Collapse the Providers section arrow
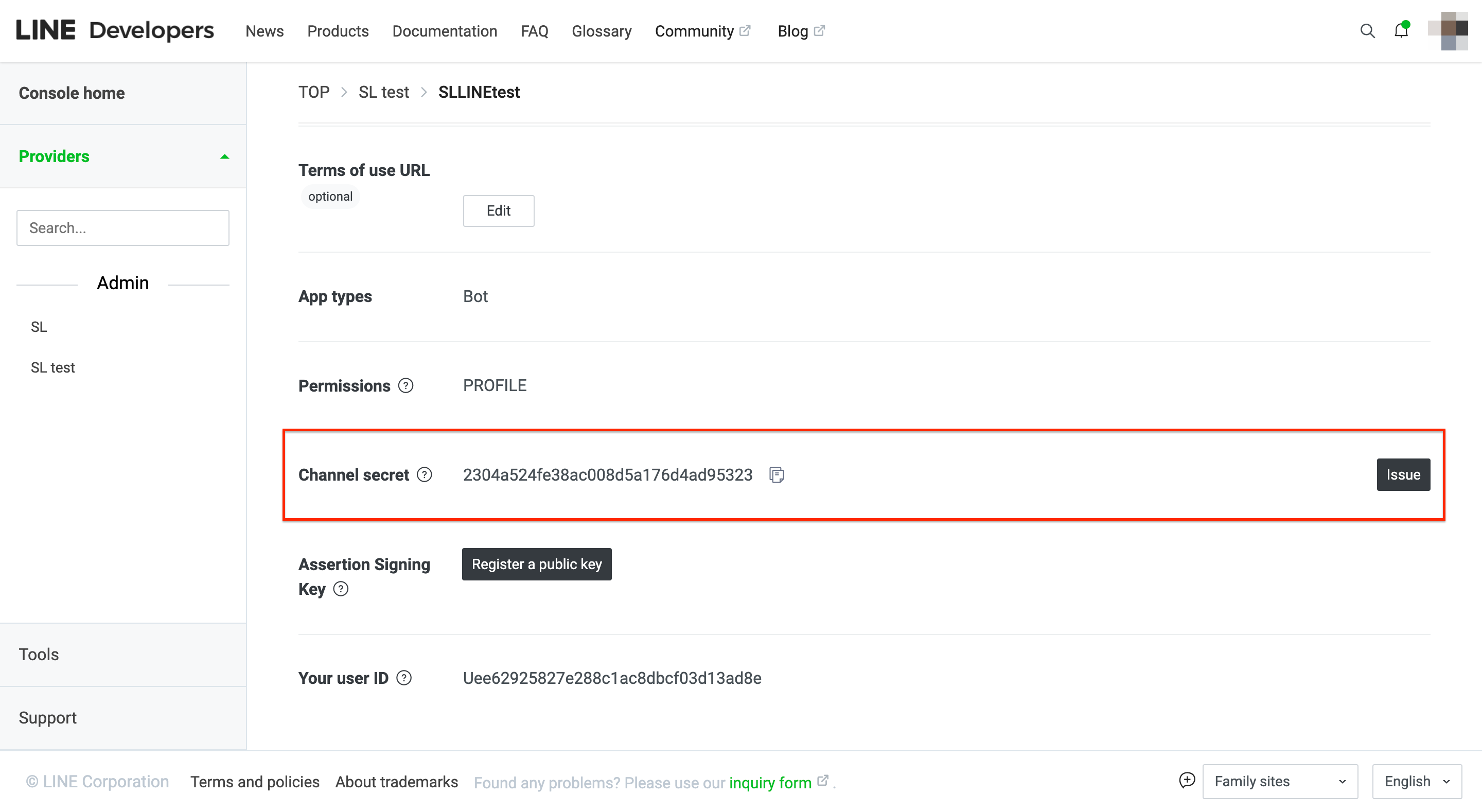This screenshot has width=1482, height=812. coord(224,156)
